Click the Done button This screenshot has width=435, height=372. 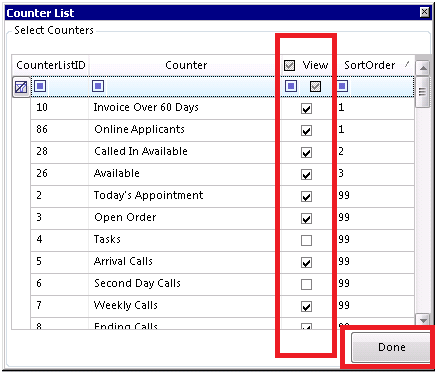(x=392, y=347)
